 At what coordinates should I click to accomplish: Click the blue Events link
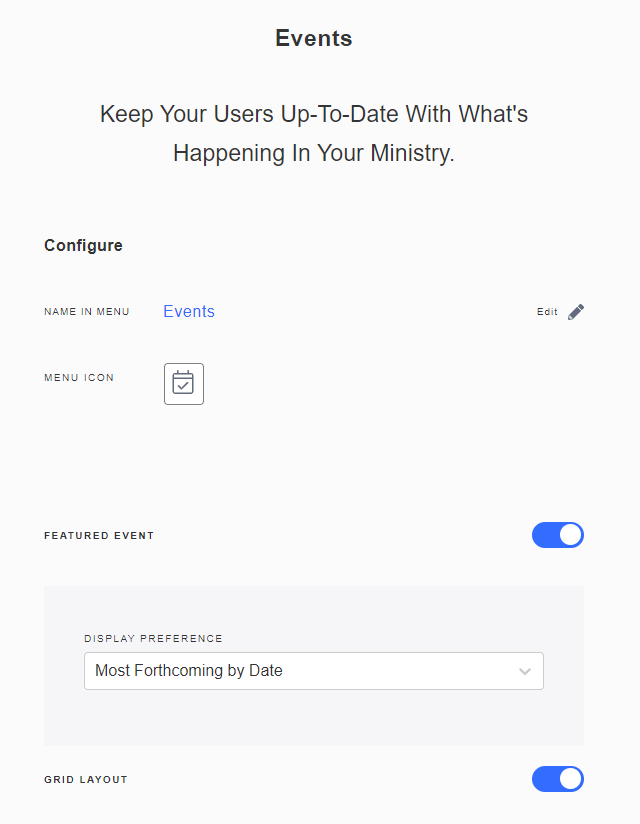(188, 311)
